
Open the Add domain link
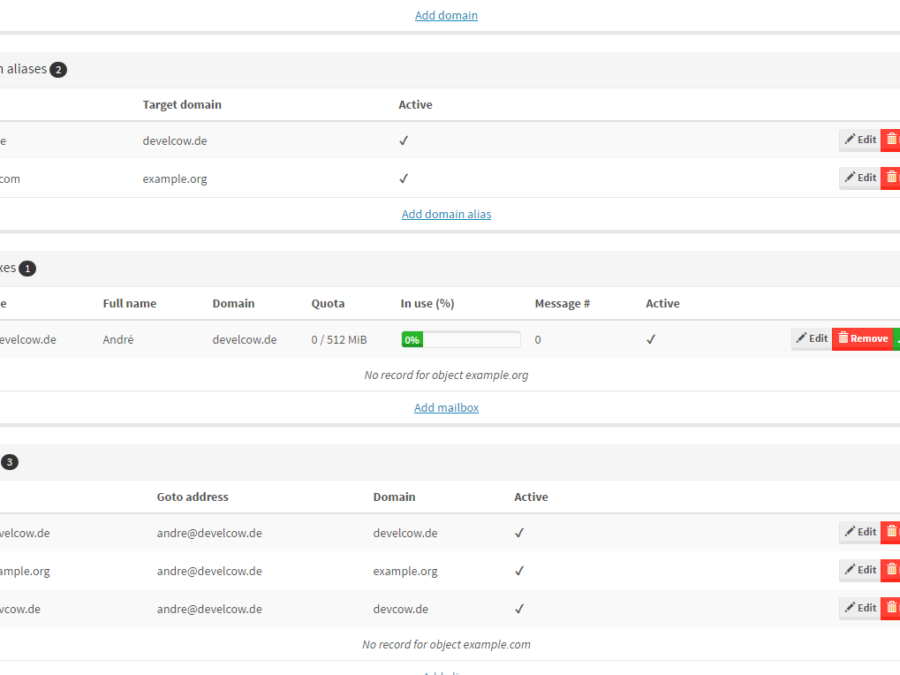[446, 16]
